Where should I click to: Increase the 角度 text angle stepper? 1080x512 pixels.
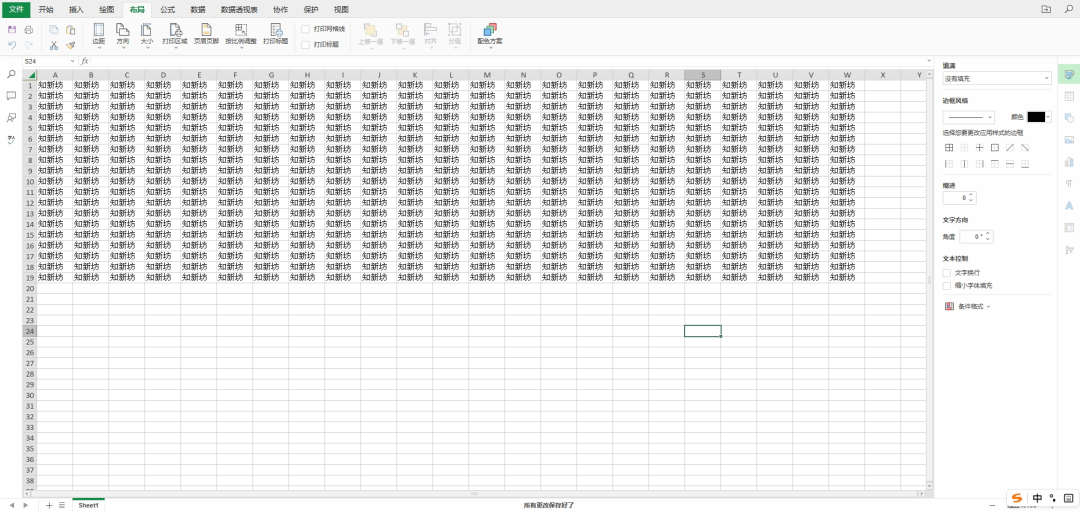[x=988, y=234]
